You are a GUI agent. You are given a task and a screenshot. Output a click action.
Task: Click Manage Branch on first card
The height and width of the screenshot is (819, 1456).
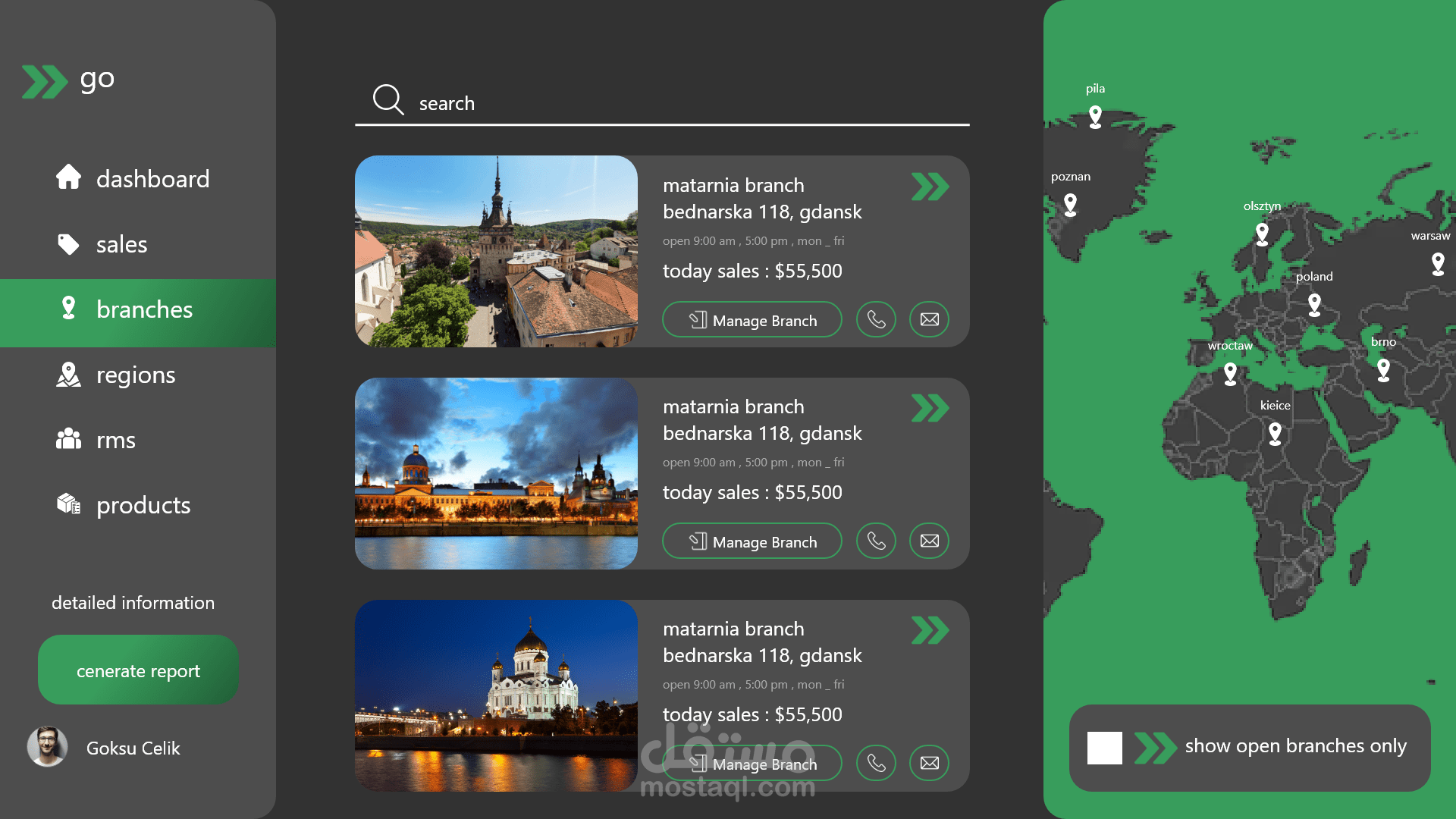(752, 320)
